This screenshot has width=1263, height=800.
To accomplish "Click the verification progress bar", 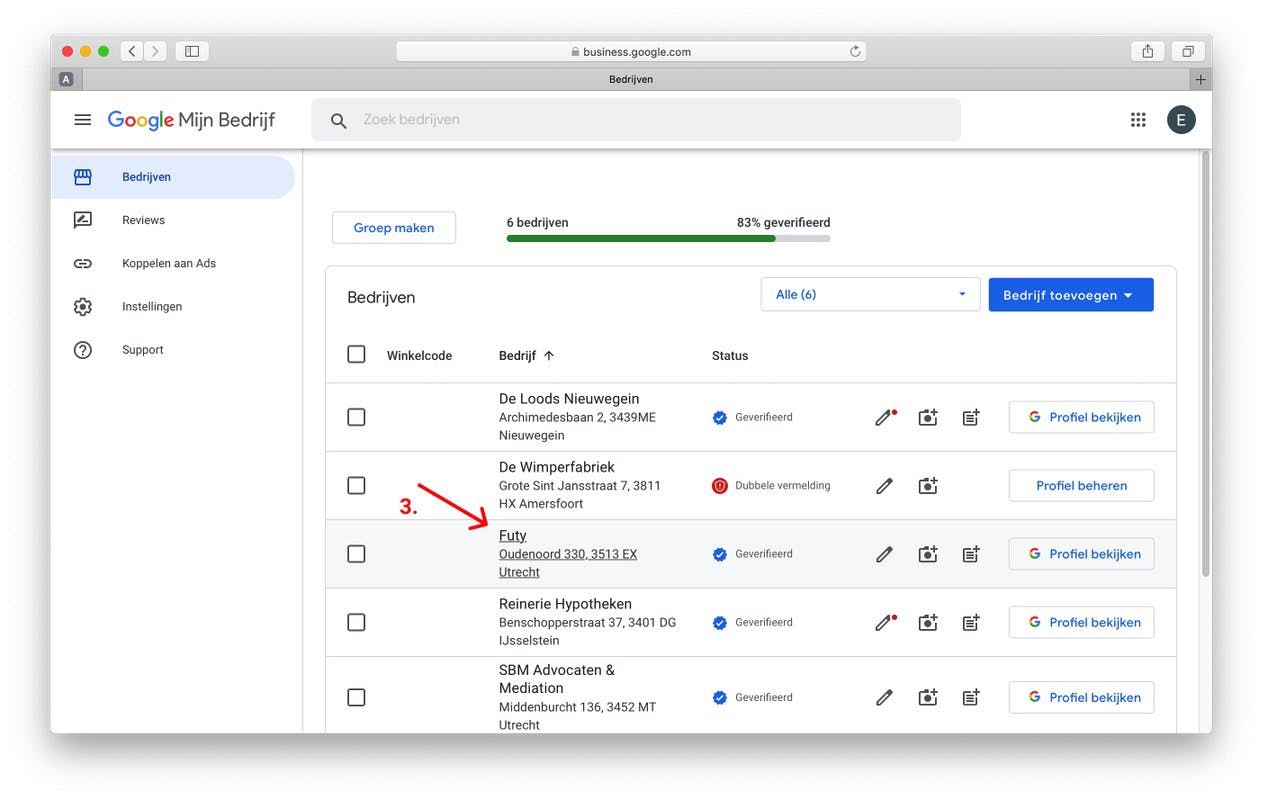I will coord(668,239).
